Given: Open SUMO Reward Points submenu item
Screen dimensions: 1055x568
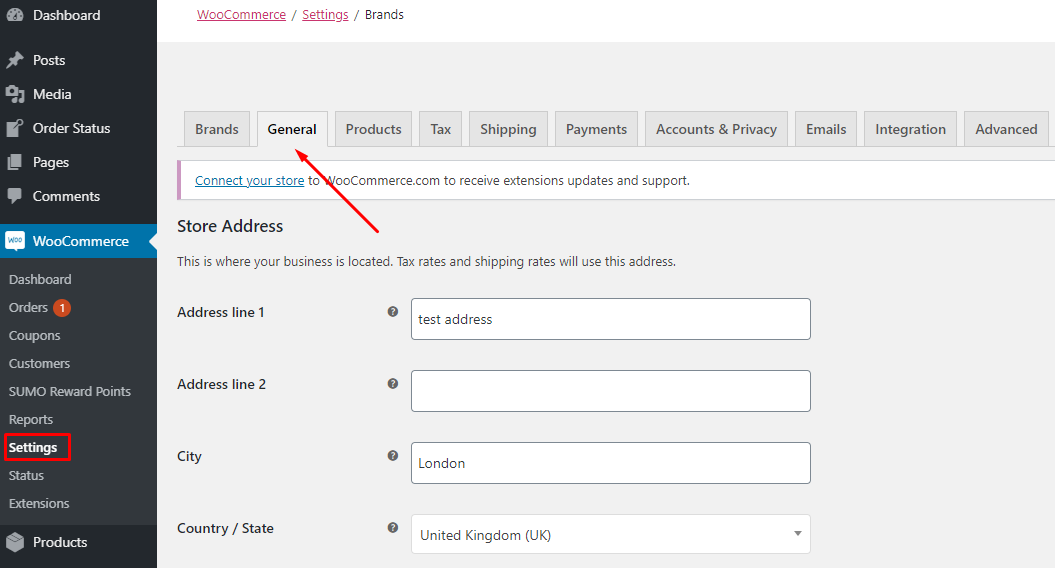Looking at the screenshot, I should [69, 391].
